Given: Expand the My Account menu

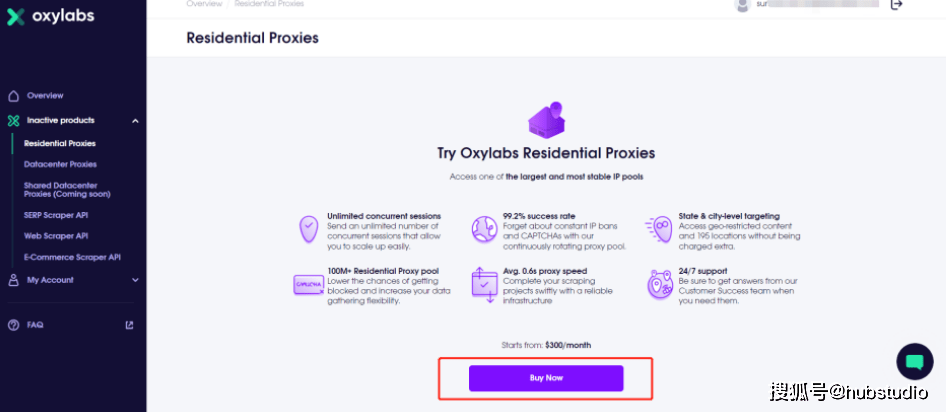Looking at the screenshot, I should pos(135,280).
